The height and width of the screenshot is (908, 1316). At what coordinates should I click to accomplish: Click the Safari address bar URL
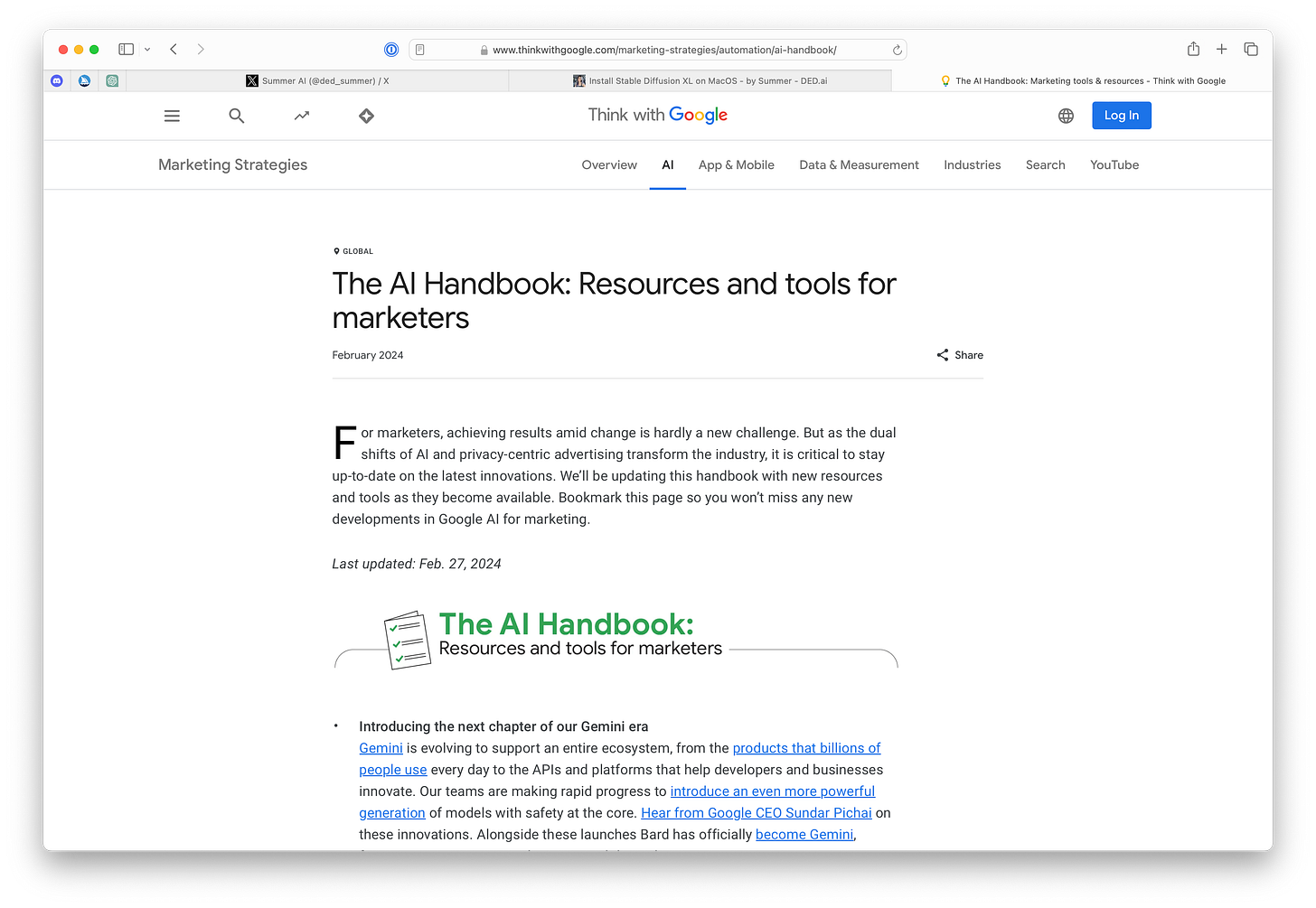point(664,50)
